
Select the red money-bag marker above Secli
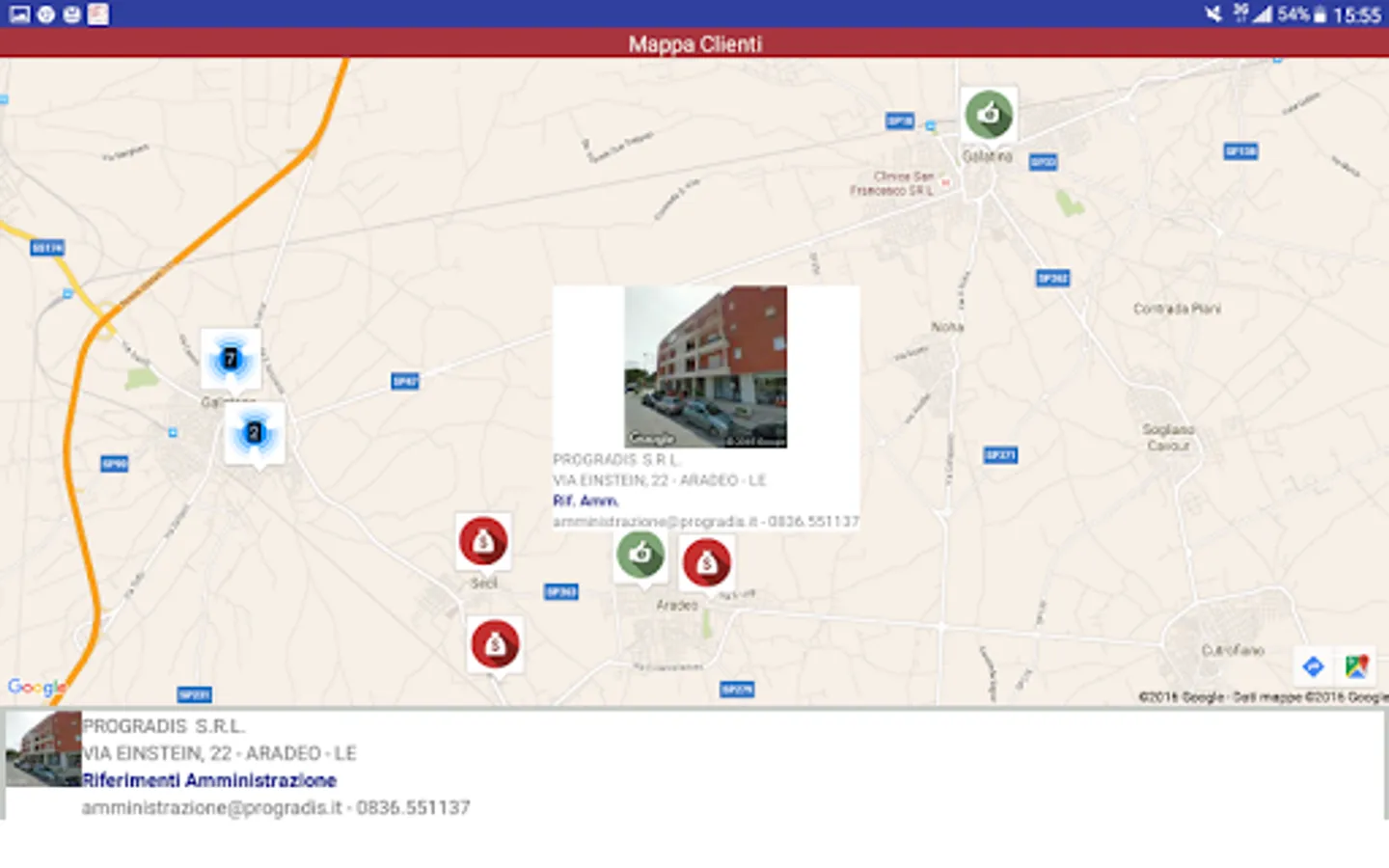[x=483, y=541]
